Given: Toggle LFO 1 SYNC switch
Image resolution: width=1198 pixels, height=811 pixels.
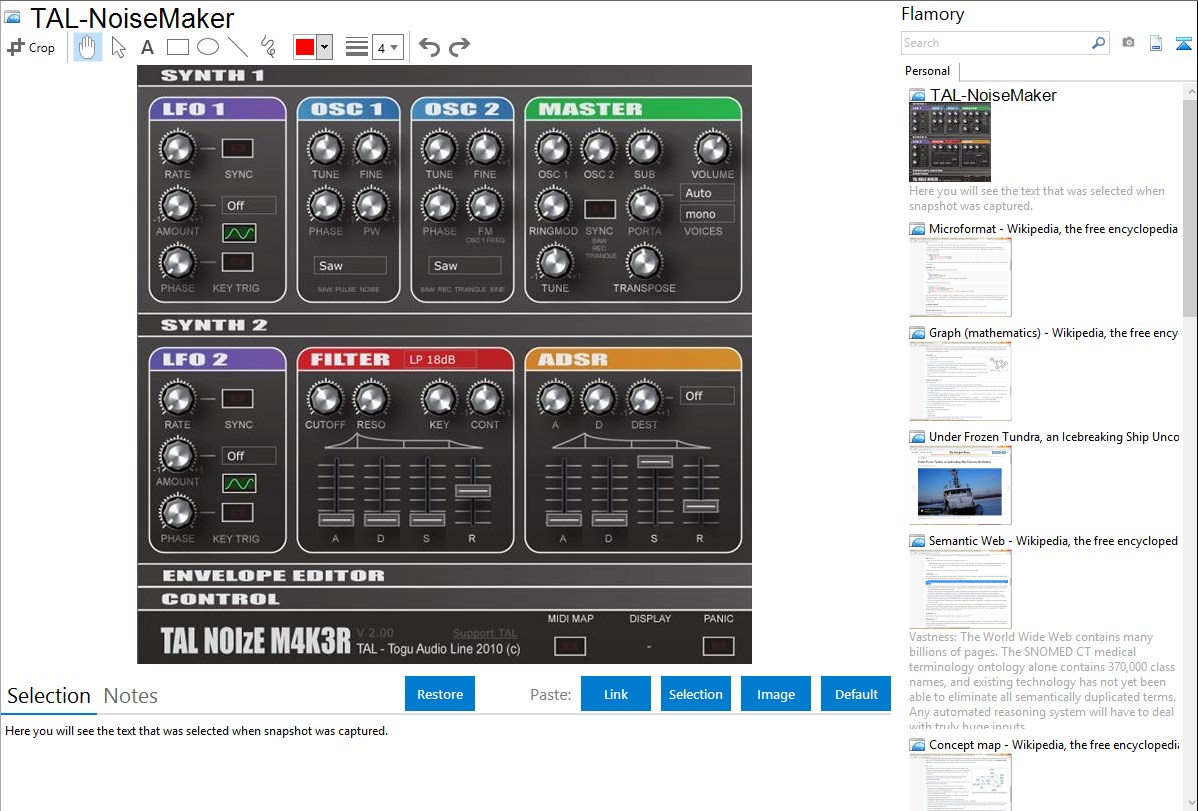Looking at the screenshot, I should pyautogui.click(x=237, y=149).
